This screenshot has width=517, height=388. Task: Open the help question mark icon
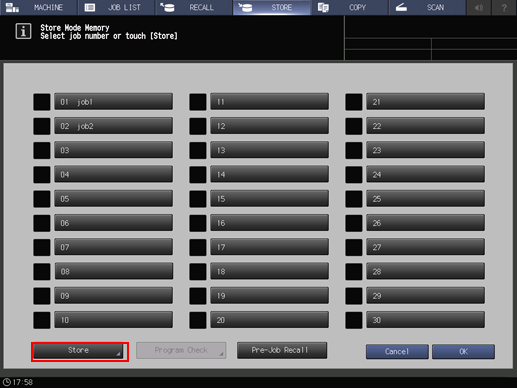pos(504,7)
